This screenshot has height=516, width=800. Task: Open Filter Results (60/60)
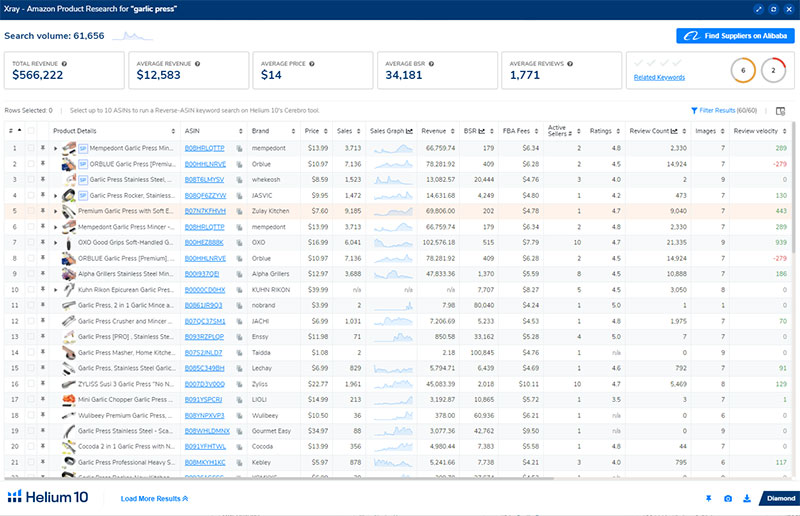click(x=724, y=110)
